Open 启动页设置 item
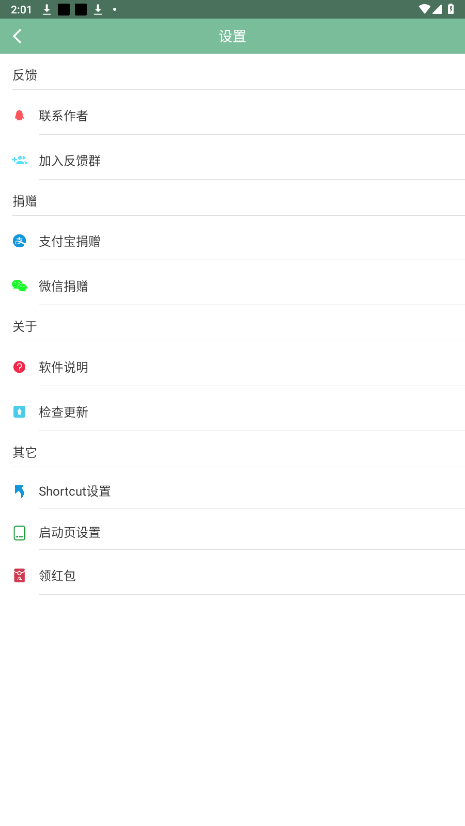465x826 pixels. coord(232,533)
